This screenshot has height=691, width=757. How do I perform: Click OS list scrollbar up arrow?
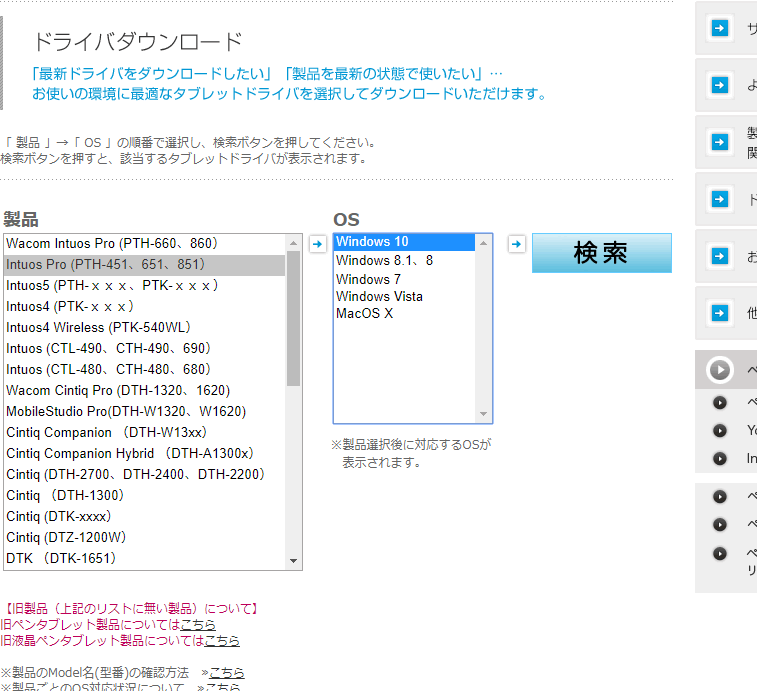click(x=483, y=243)
